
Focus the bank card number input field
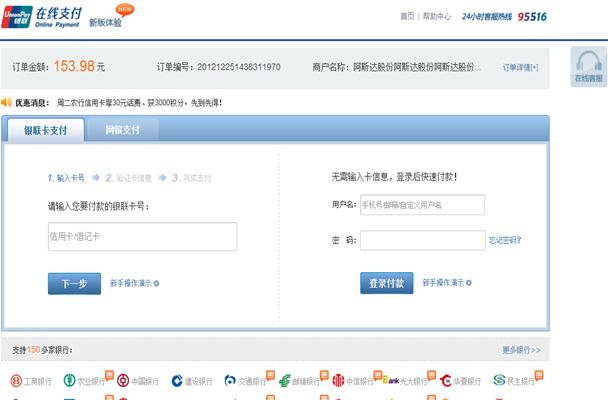click(142, 236)
